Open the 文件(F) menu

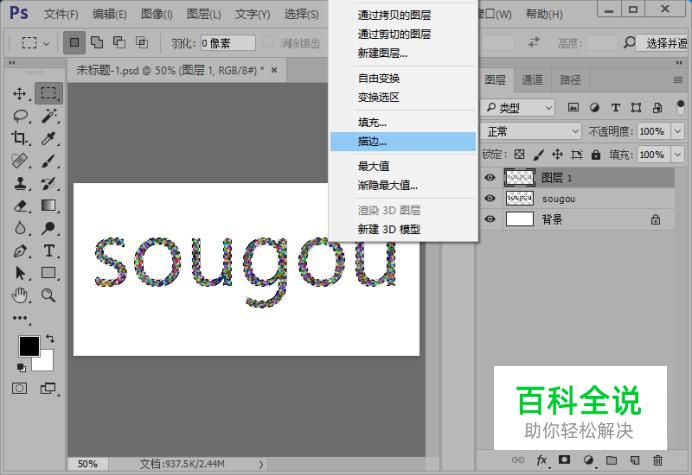click(x=61, y=14)
